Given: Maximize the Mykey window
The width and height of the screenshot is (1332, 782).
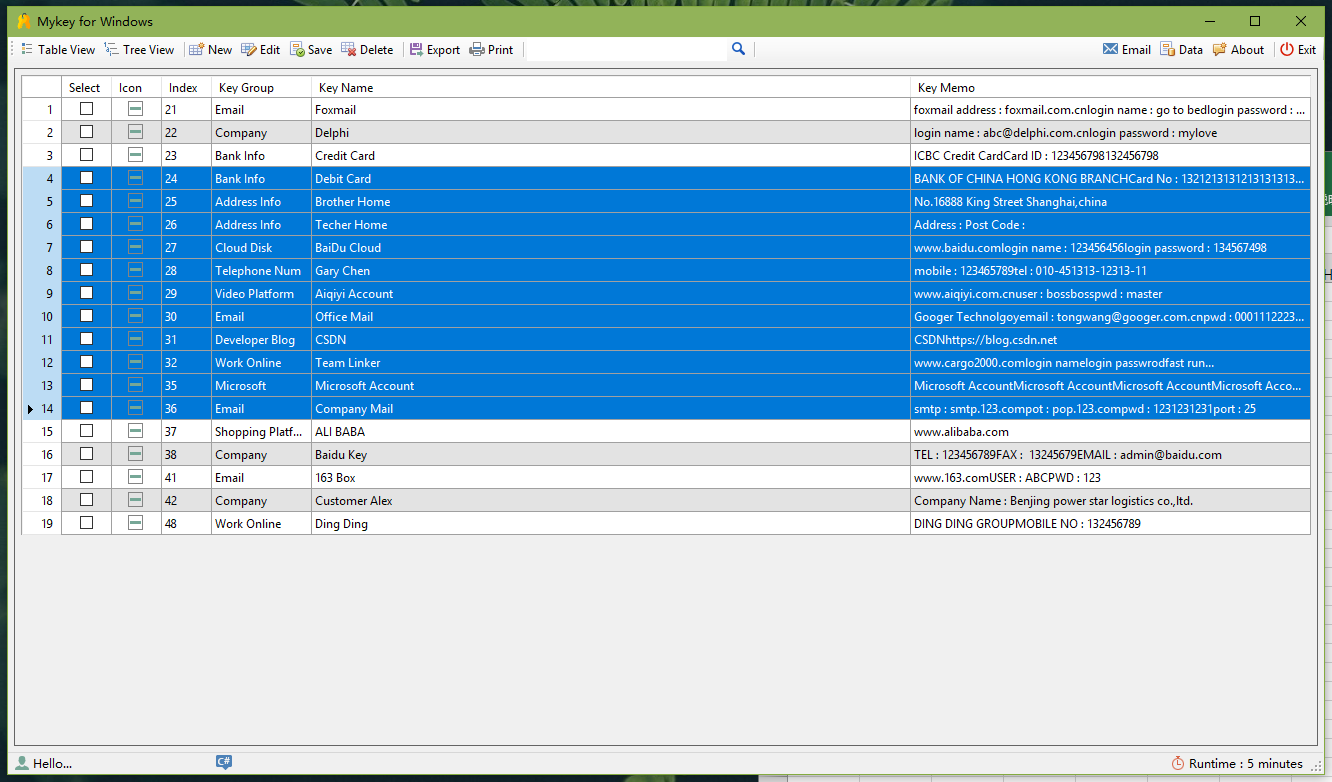Looking at the screenshot, I should tap(1255, 21).
